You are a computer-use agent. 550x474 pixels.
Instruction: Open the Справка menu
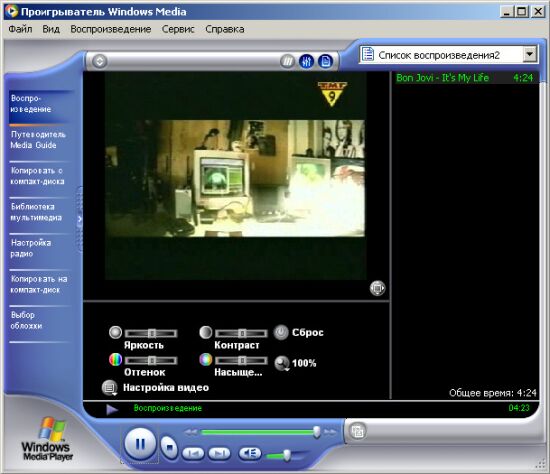coord(225,29)
